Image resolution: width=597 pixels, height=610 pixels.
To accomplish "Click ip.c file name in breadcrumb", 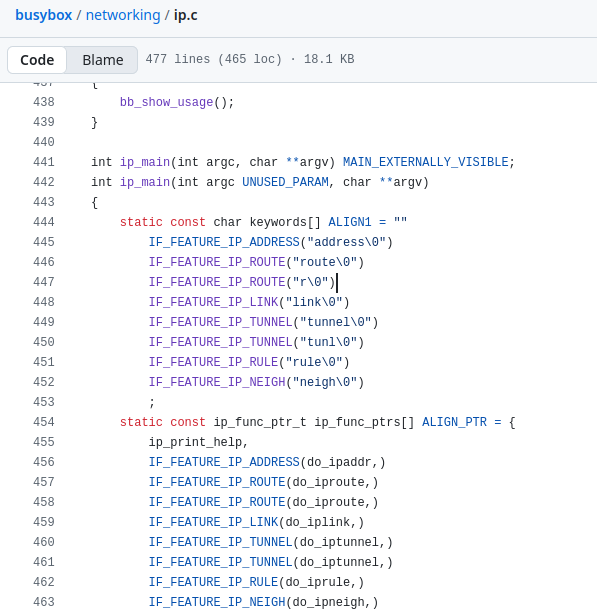I will [186, 15].
